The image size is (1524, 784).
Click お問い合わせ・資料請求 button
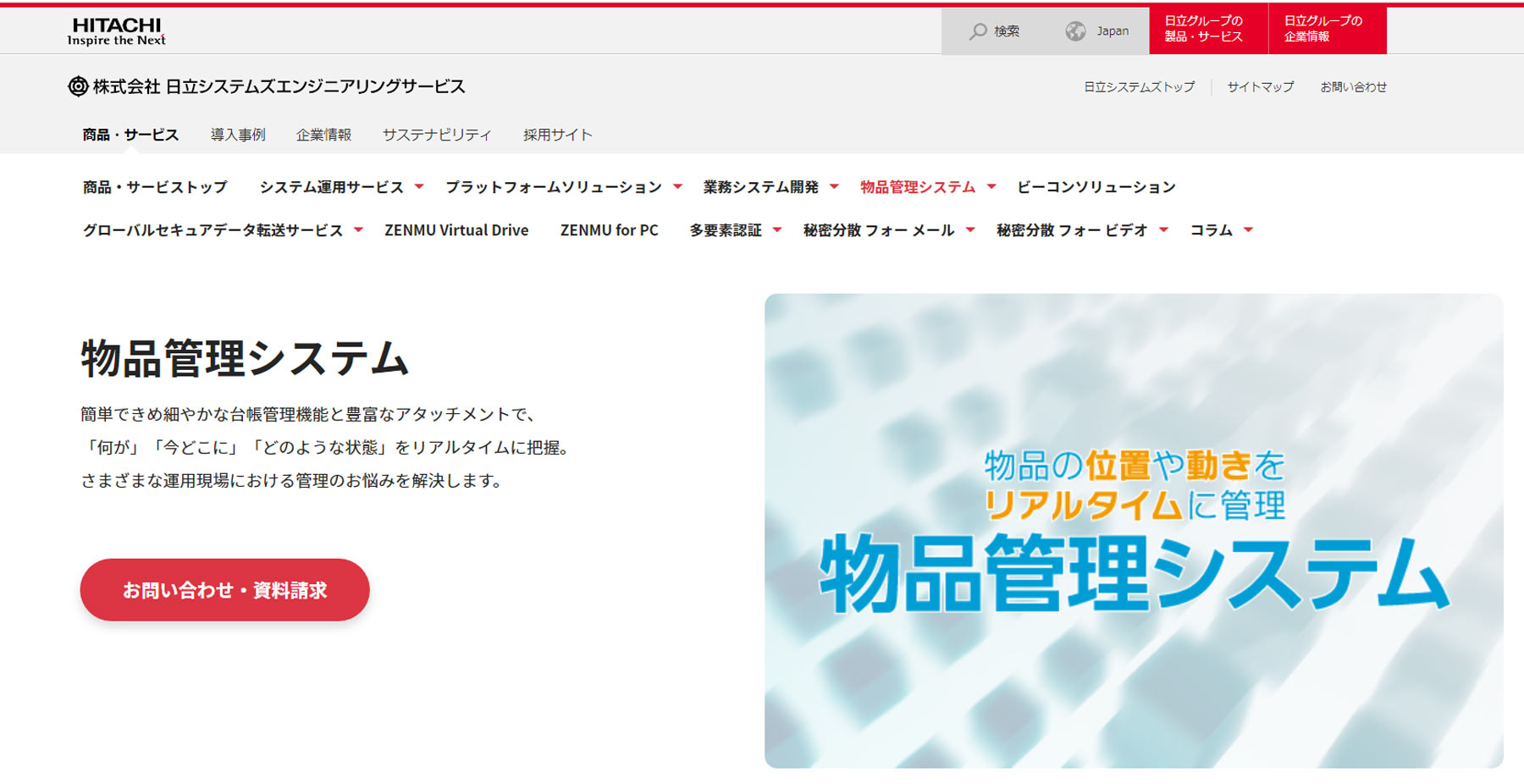click(x=224, y=590)
